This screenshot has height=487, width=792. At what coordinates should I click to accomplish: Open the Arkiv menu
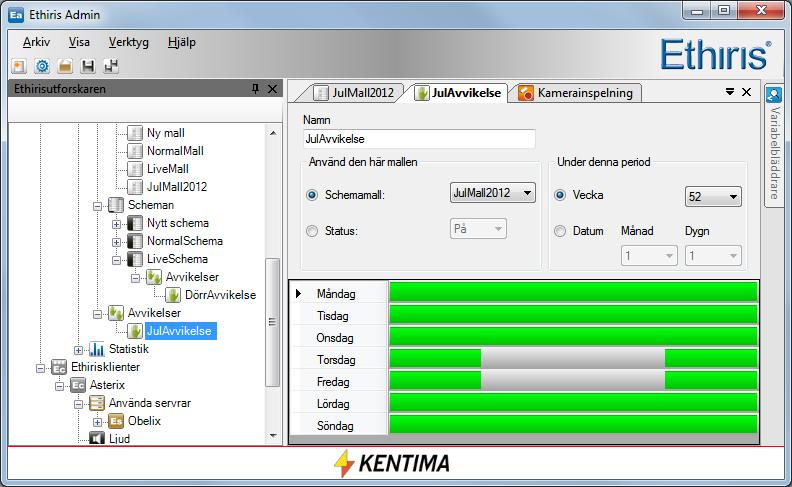(x=36, y=42)
